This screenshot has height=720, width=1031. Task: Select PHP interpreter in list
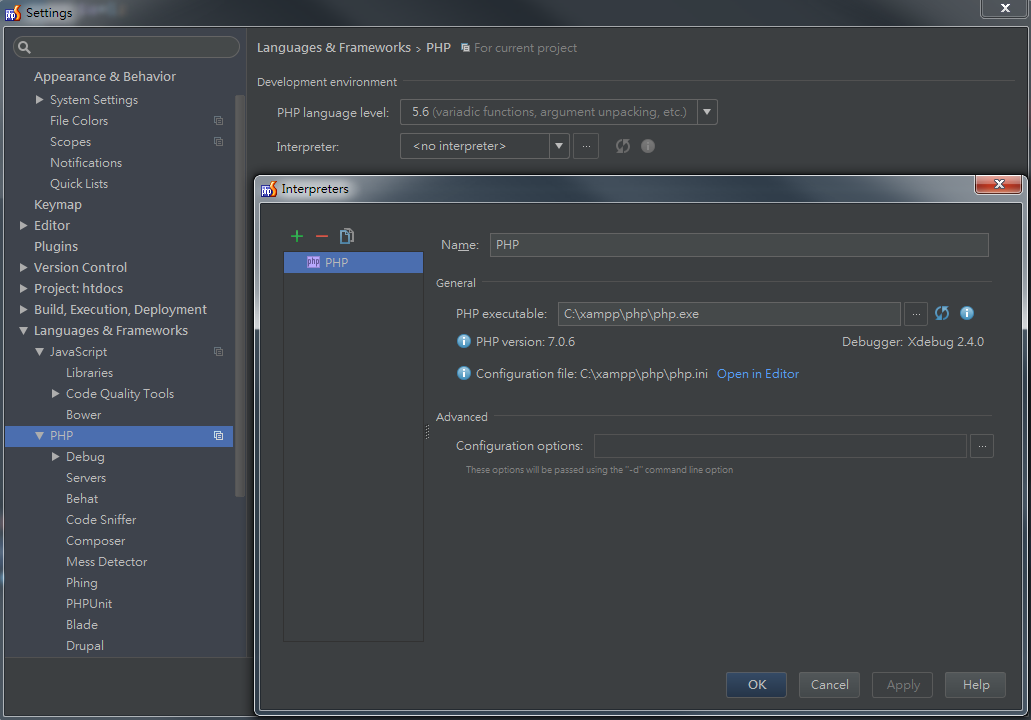pyautogui.click(x=354, y=262)
